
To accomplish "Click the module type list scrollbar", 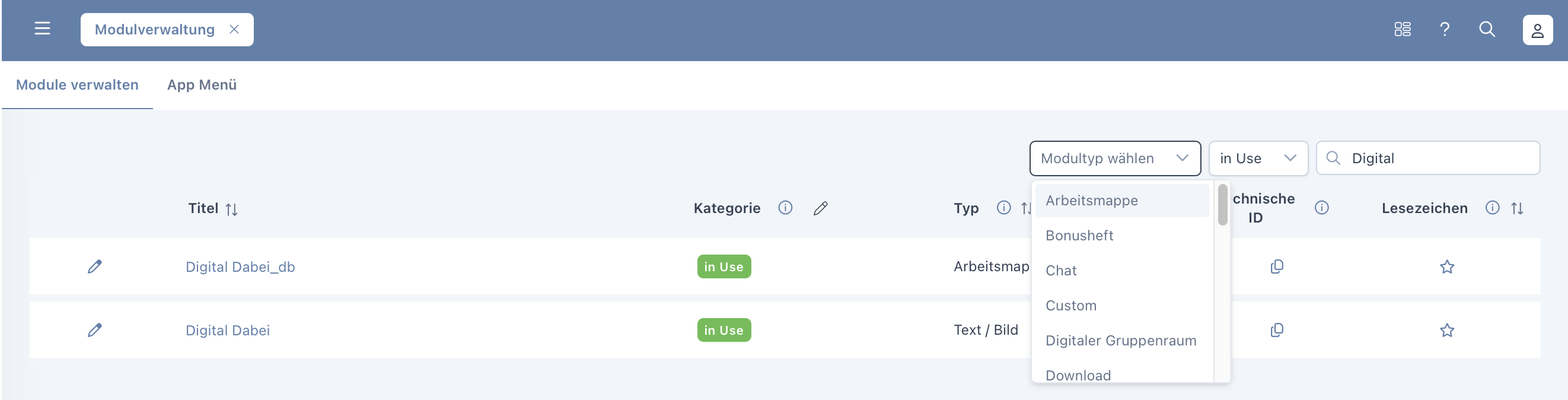I will pyautogui.click(x=1222, y=205).
